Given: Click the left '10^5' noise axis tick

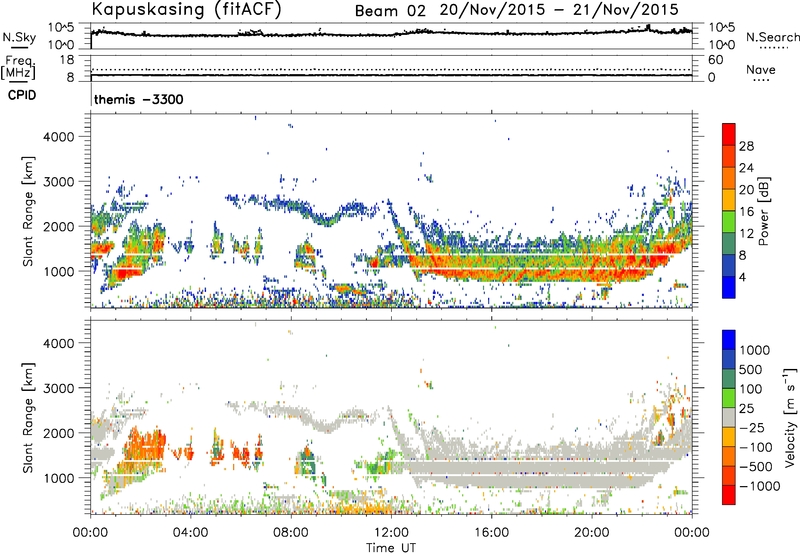Looking at the screenshot, I should point(61,28).
